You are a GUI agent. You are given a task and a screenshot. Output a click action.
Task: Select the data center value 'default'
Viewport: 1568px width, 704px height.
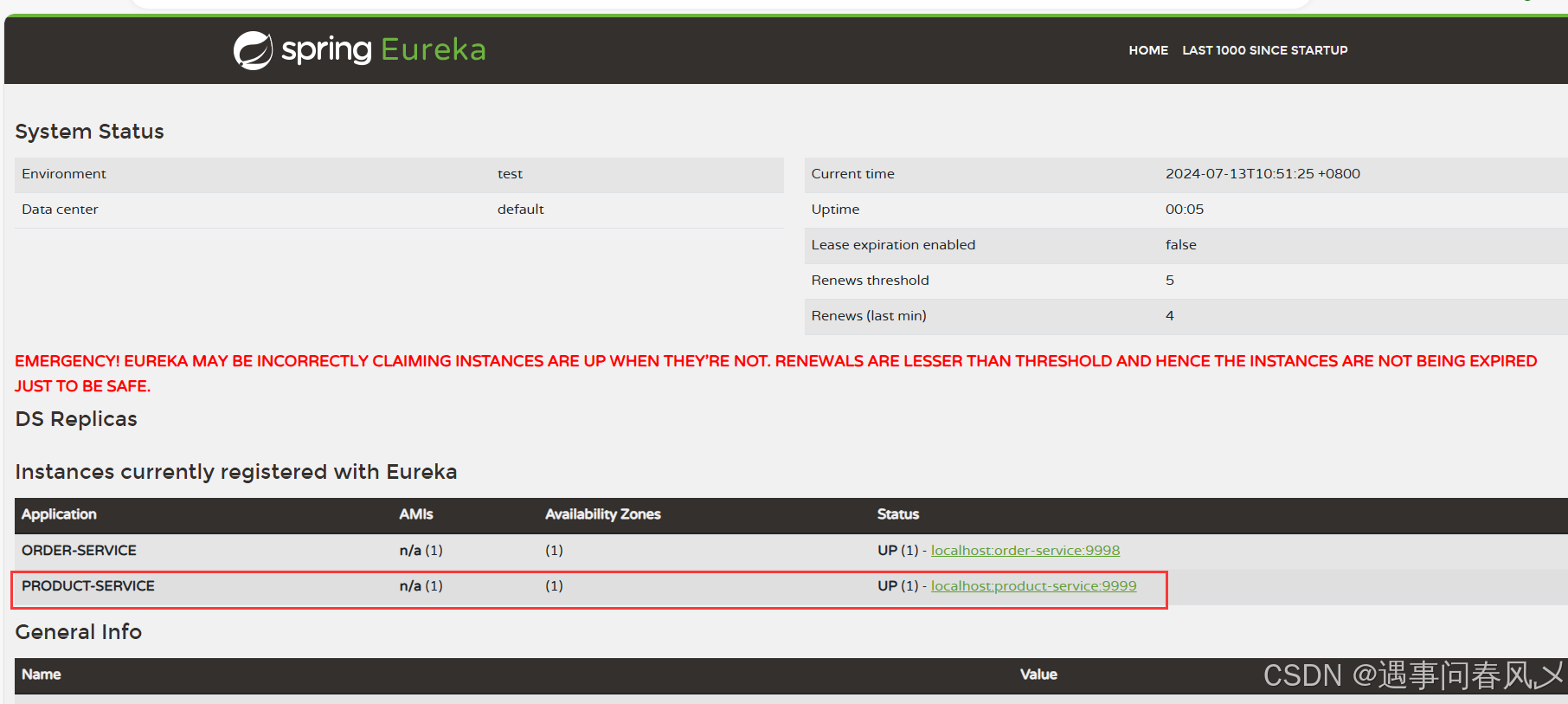coord(520,210)
